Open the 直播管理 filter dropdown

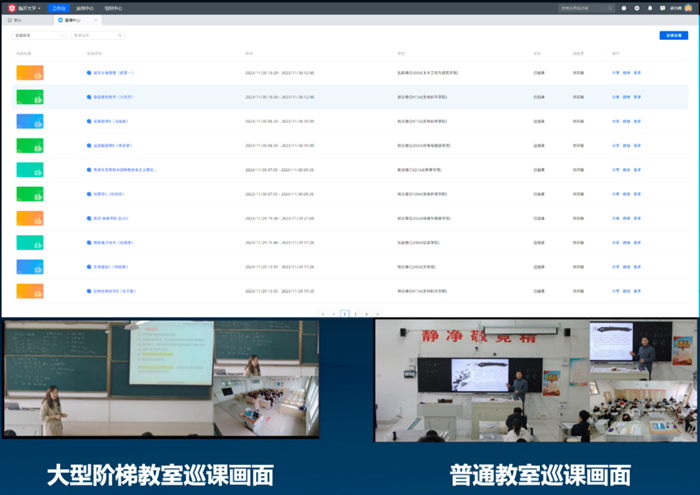point(39,35)
